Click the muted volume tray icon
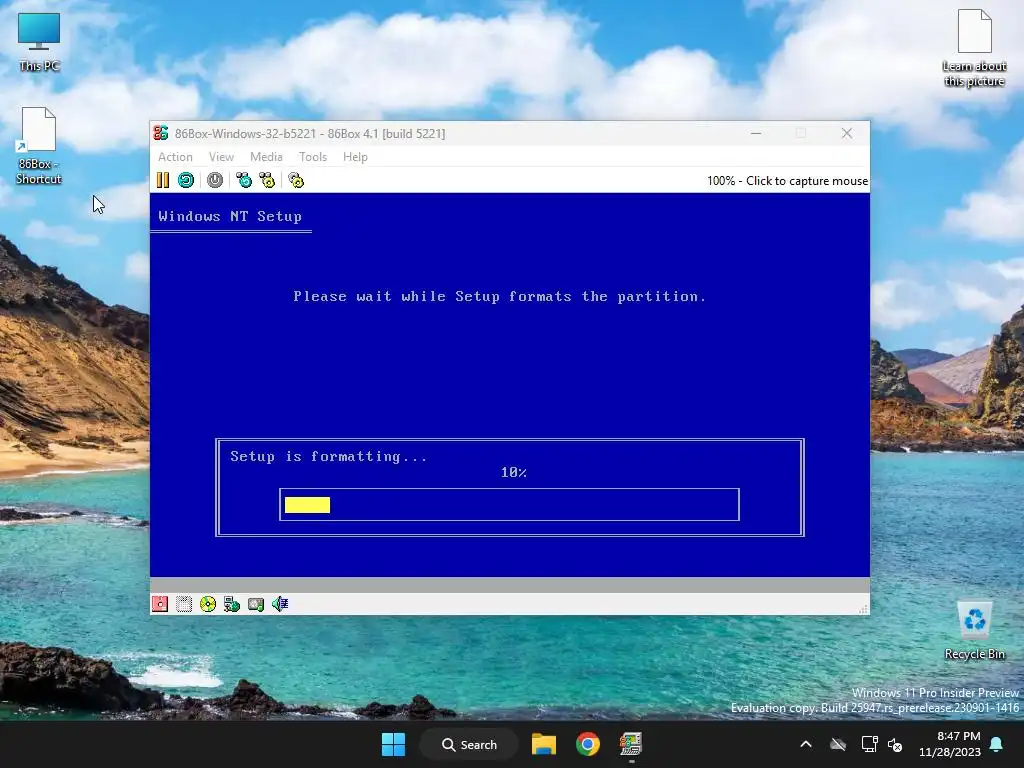This screenshot has width=1024, height=768. tap(895, 744)
